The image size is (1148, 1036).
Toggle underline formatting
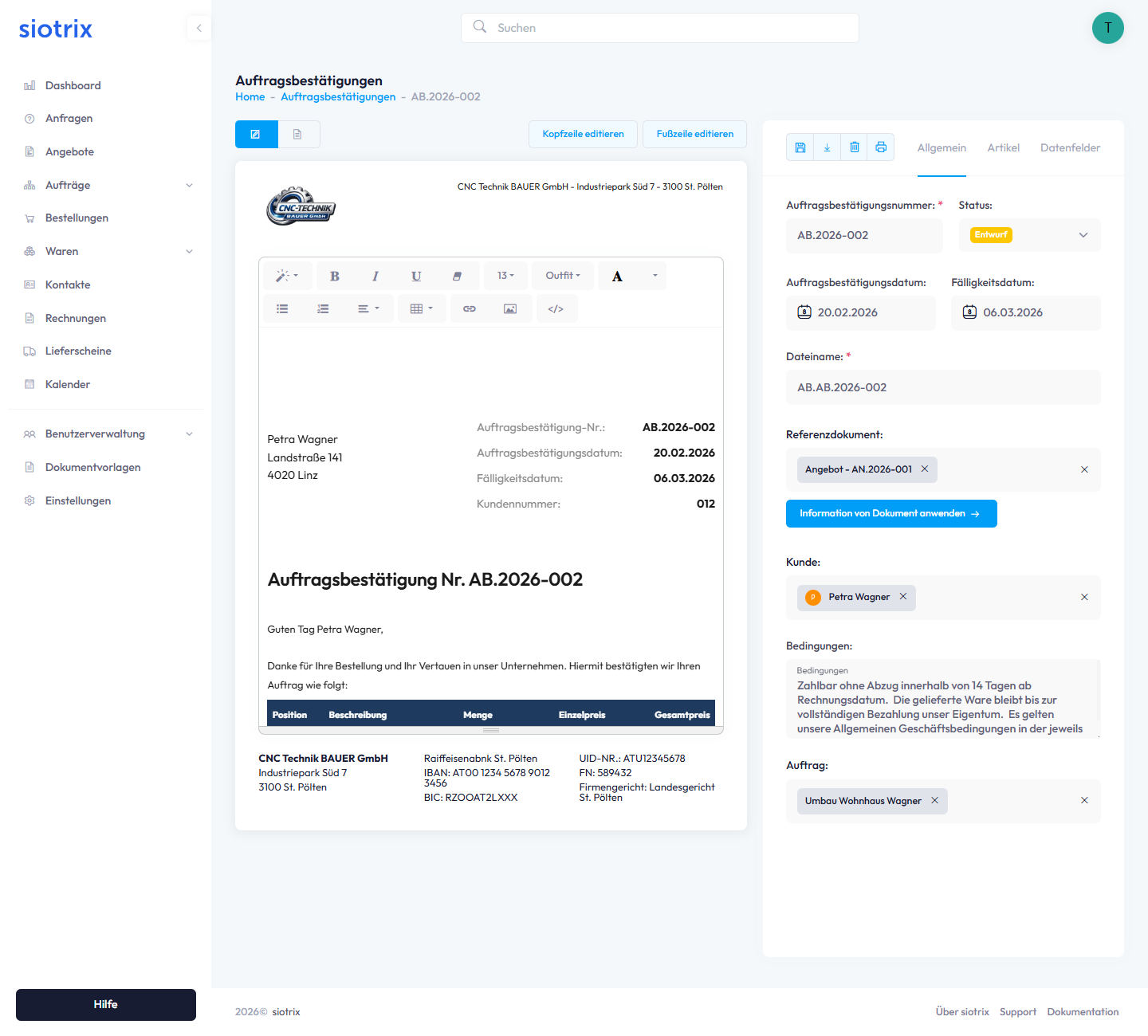[416, 276]
